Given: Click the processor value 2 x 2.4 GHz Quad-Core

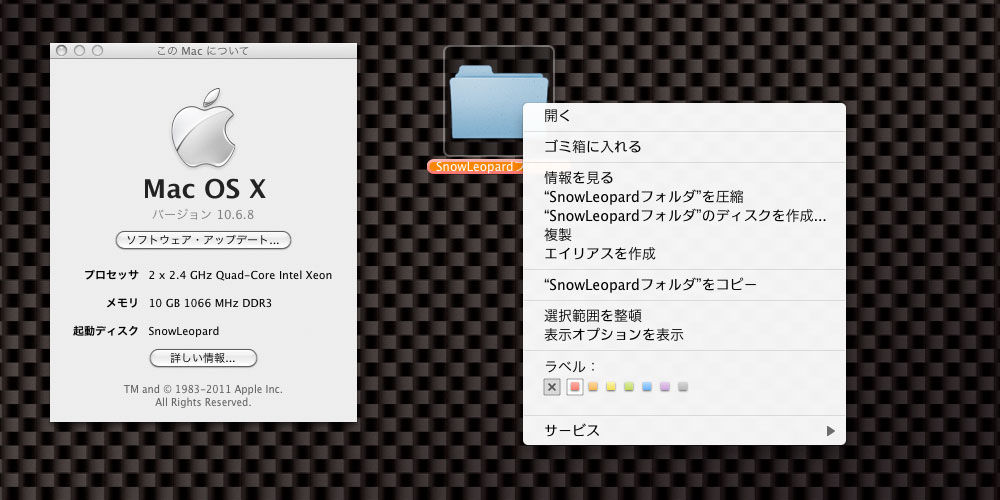Looking at the screenshot, I should pos(240,276).
